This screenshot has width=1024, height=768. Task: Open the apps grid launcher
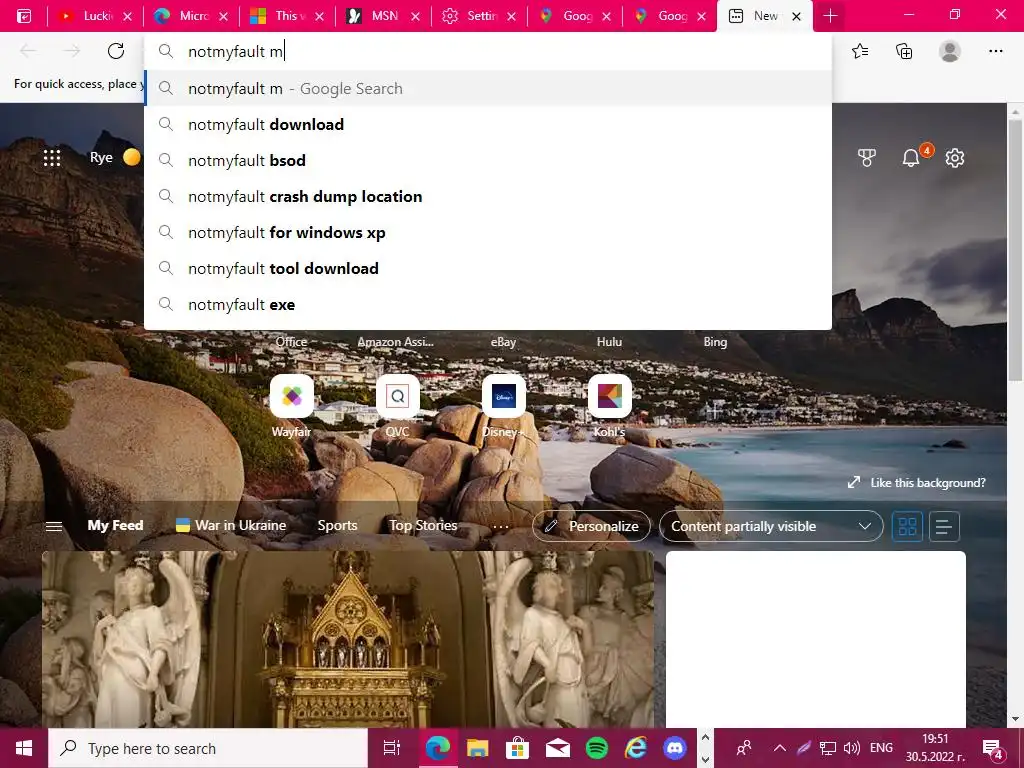pyautogui.click(x=52, y=157)
